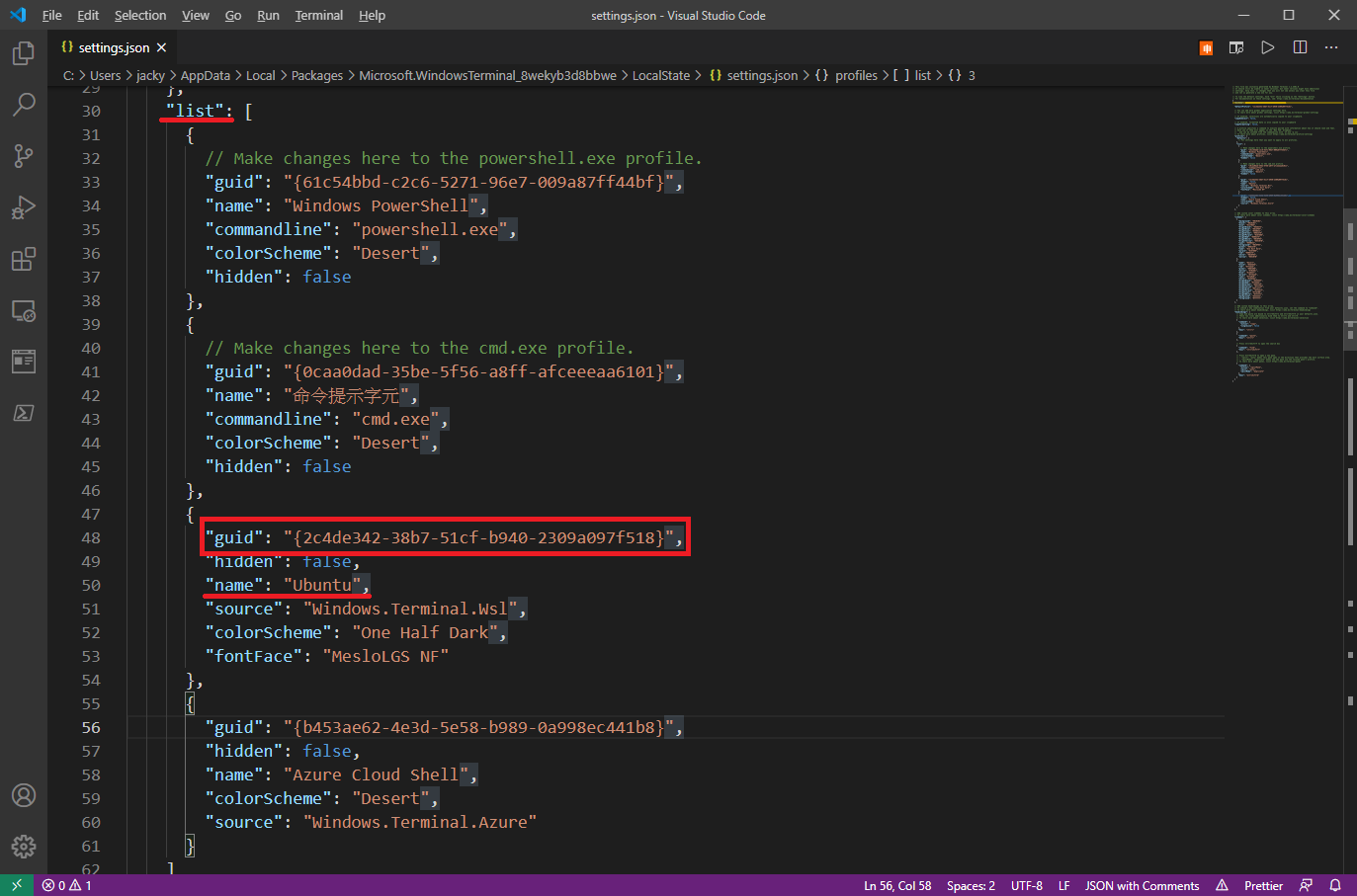Click Ln 56, Col 58 in status bar
The height and width of the screenshot is (896, 1357).
pos(897,885)
